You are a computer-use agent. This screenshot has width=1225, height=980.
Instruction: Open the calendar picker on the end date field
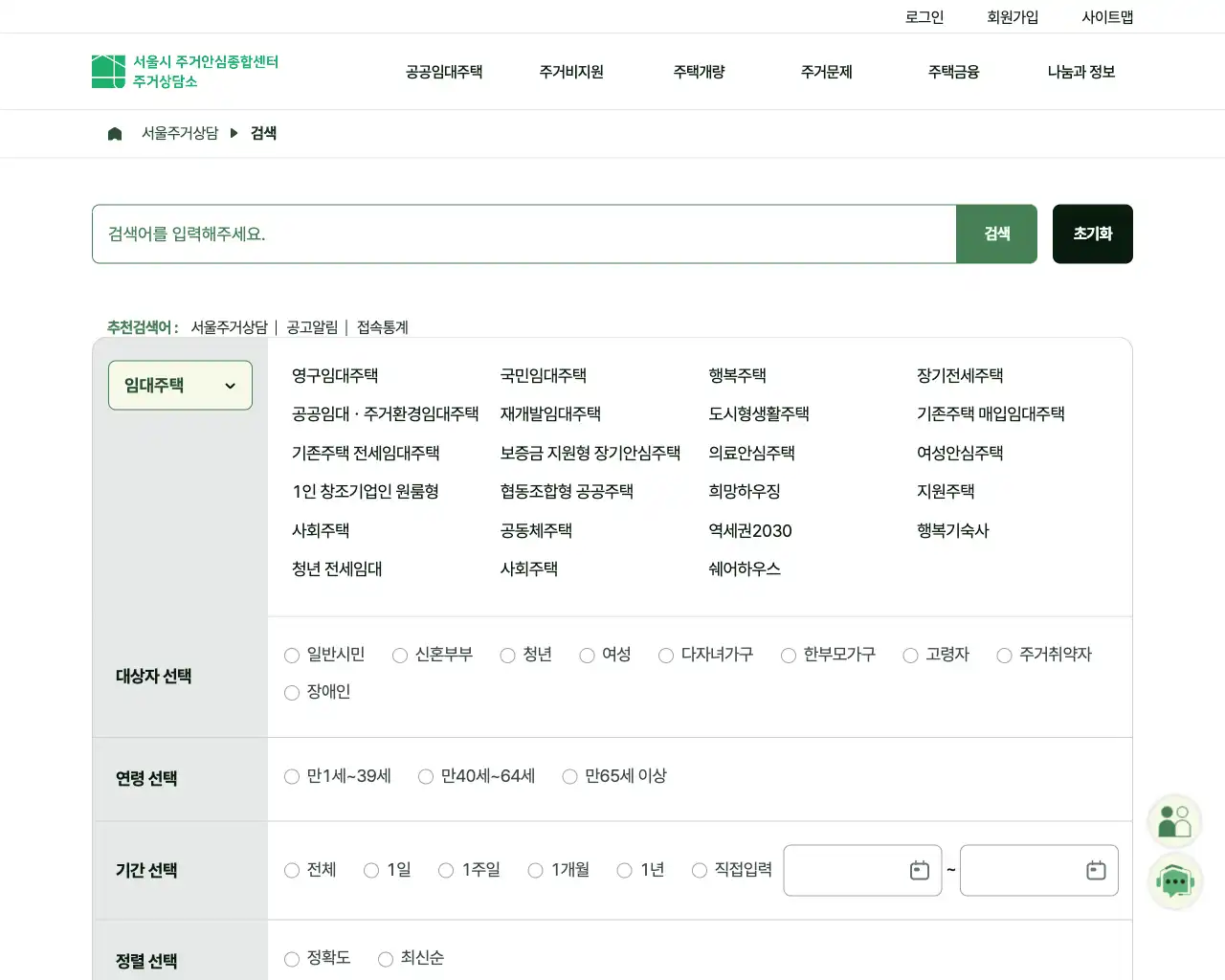click(x=1096, y=870)
